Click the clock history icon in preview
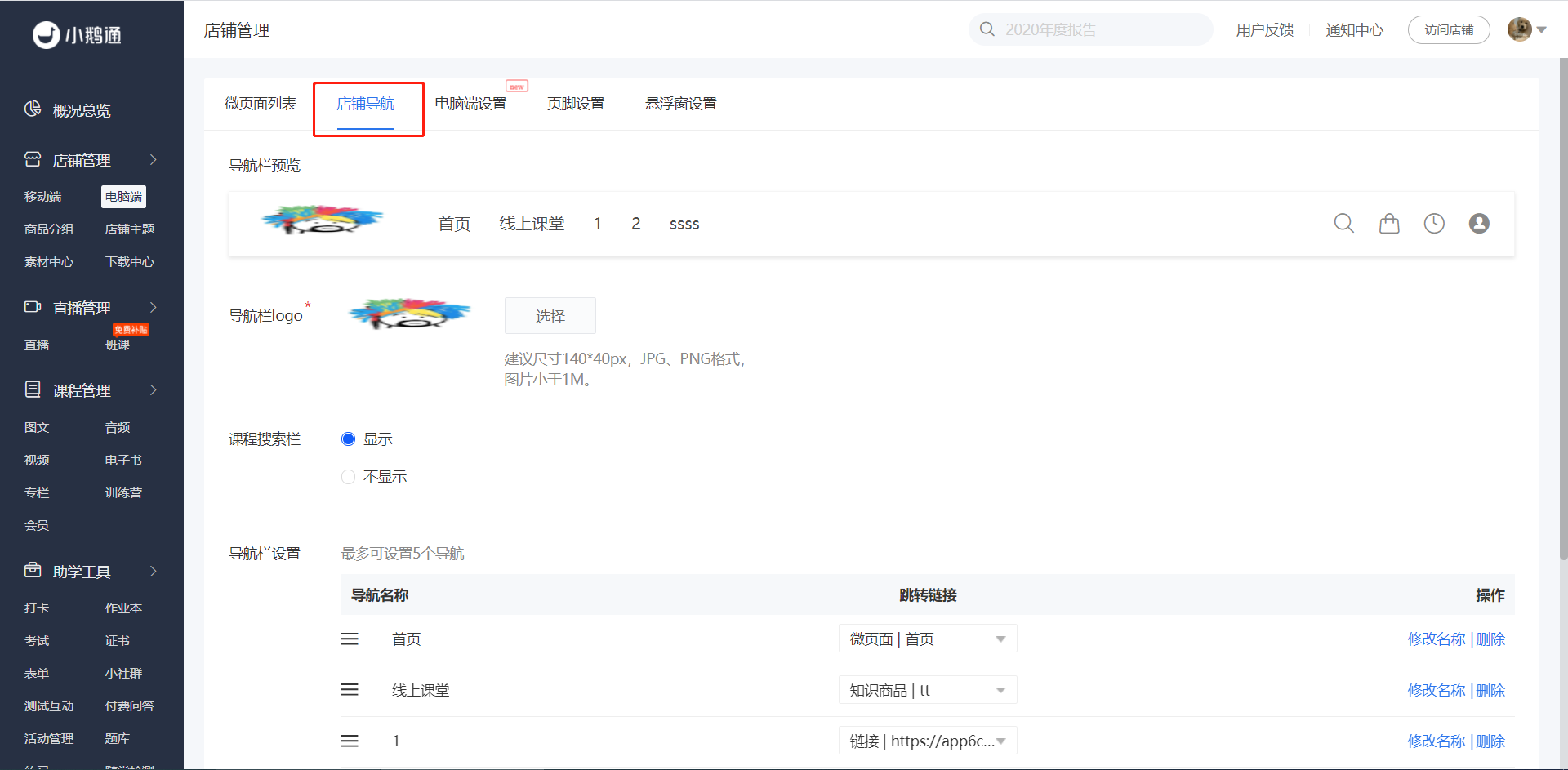This screenshot has height=770, width=1568. click(x=1434, y=223)
